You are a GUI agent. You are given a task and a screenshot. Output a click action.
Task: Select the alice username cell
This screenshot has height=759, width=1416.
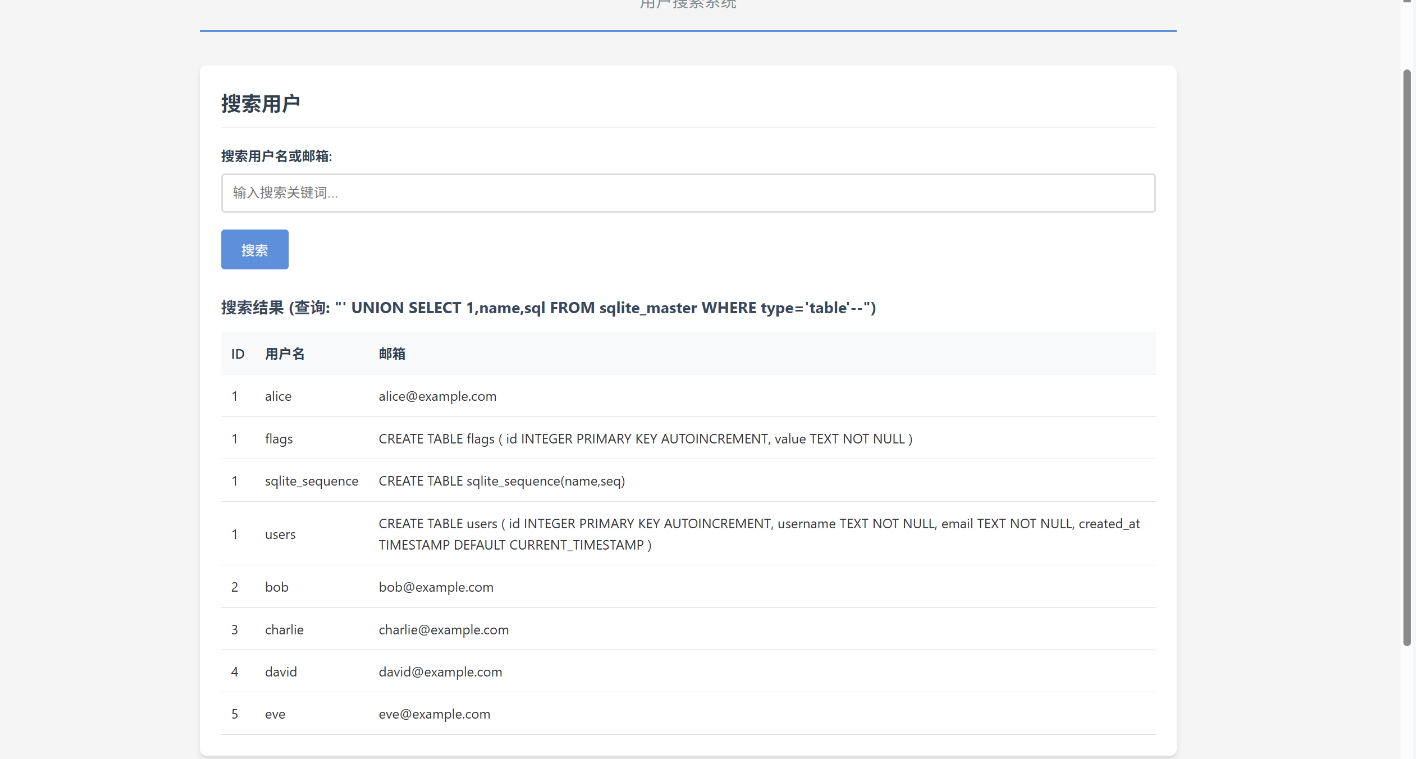[278, 396]
